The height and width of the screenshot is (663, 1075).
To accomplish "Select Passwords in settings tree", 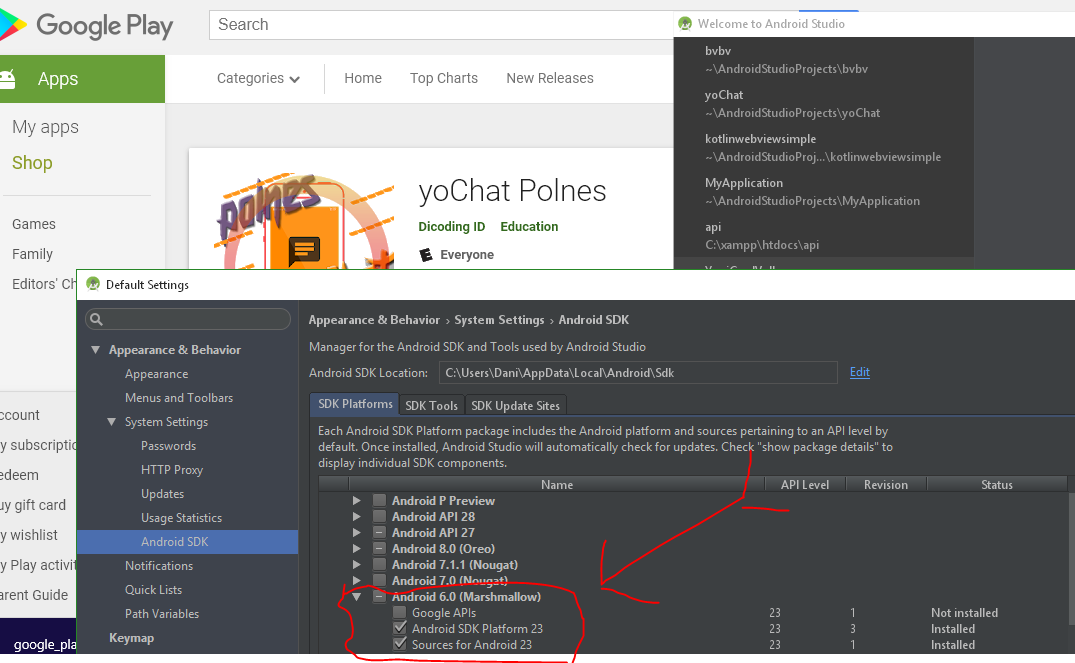I will (x=169, y=446).
